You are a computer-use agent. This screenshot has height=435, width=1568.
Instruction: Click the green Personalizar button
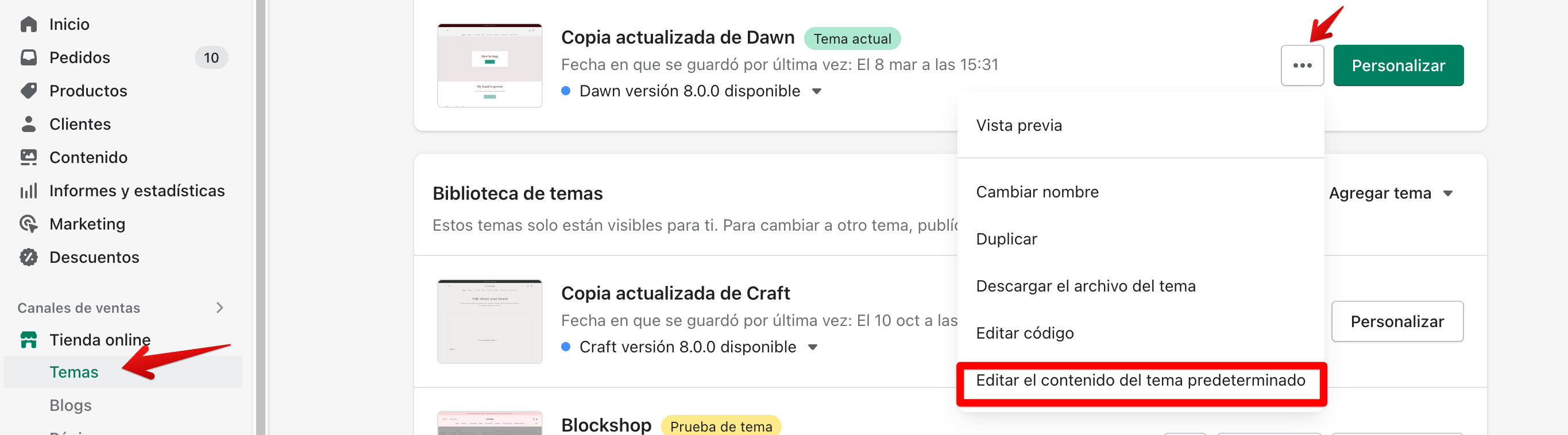tap(1398, 65)
